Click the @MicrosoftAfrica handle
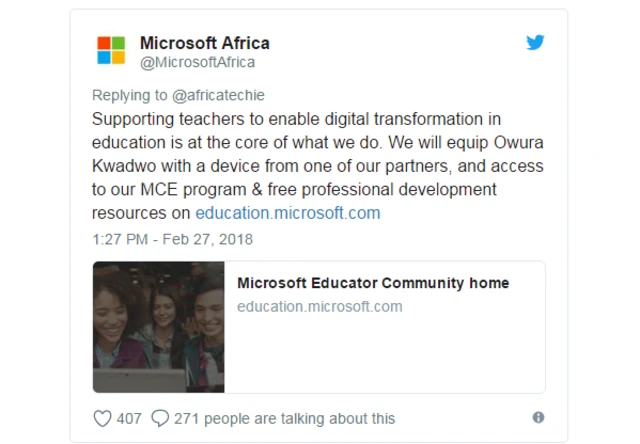Viewport: 640px width, 444px height. tap(197, 62)
